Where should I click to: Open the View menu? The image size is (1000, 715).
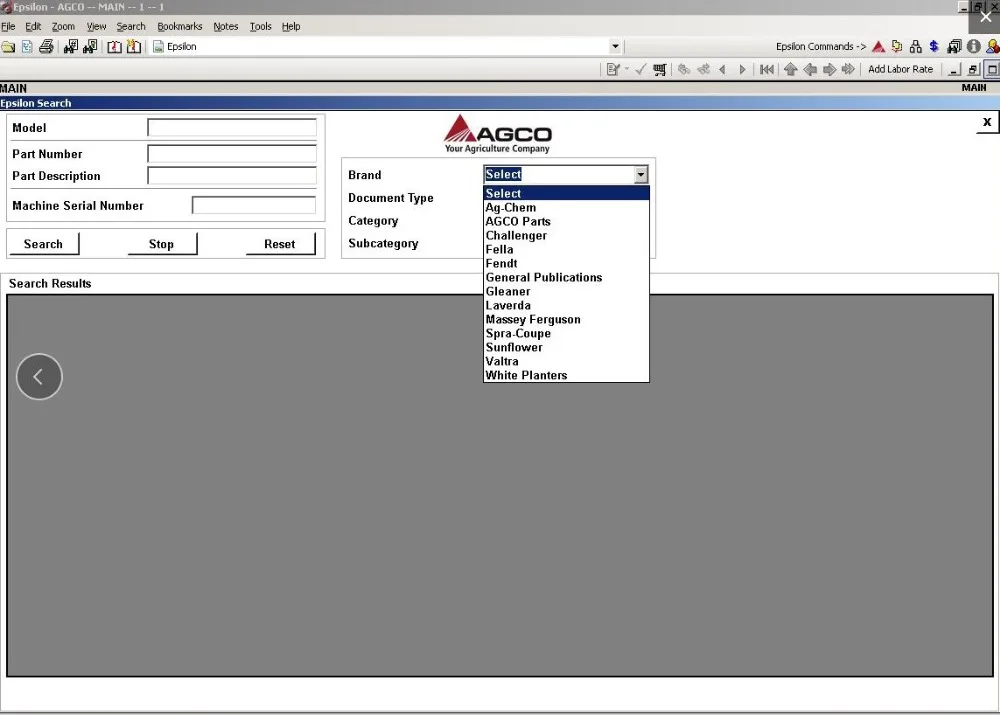96,27
